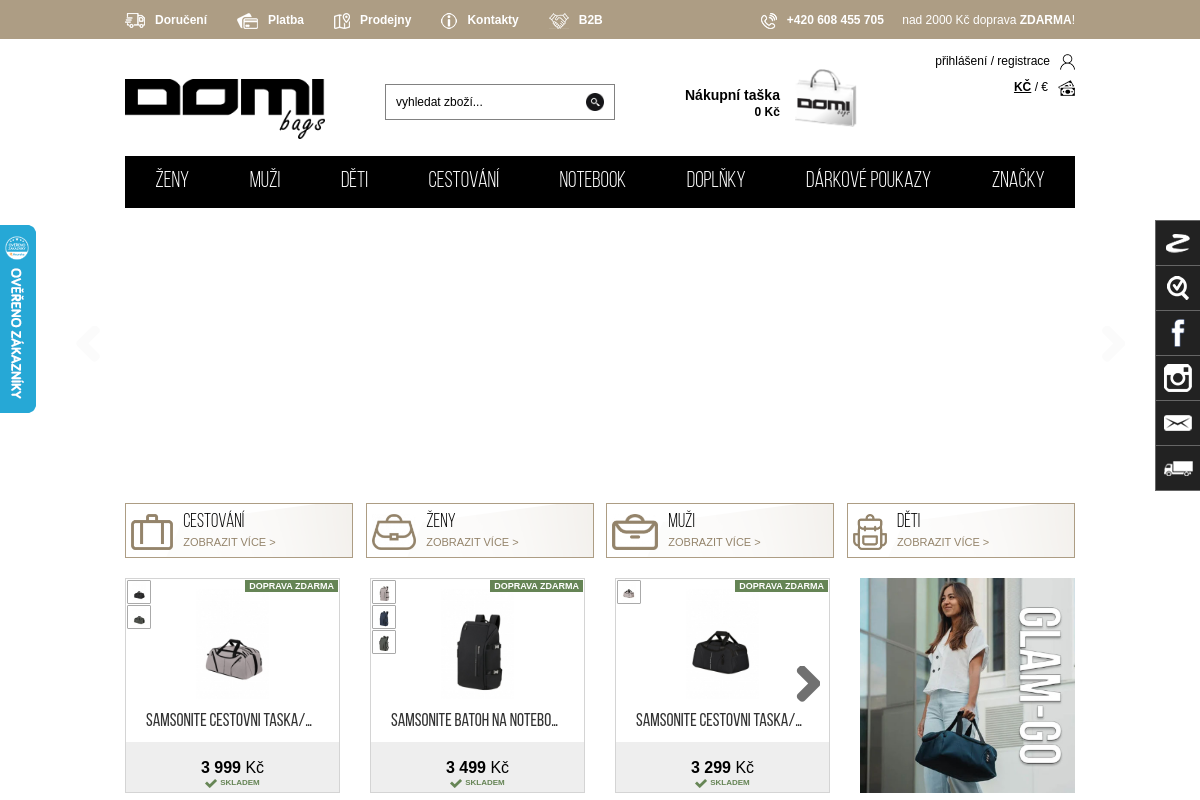Open the CESTOVÁNÍ menu

coord(464,181)
